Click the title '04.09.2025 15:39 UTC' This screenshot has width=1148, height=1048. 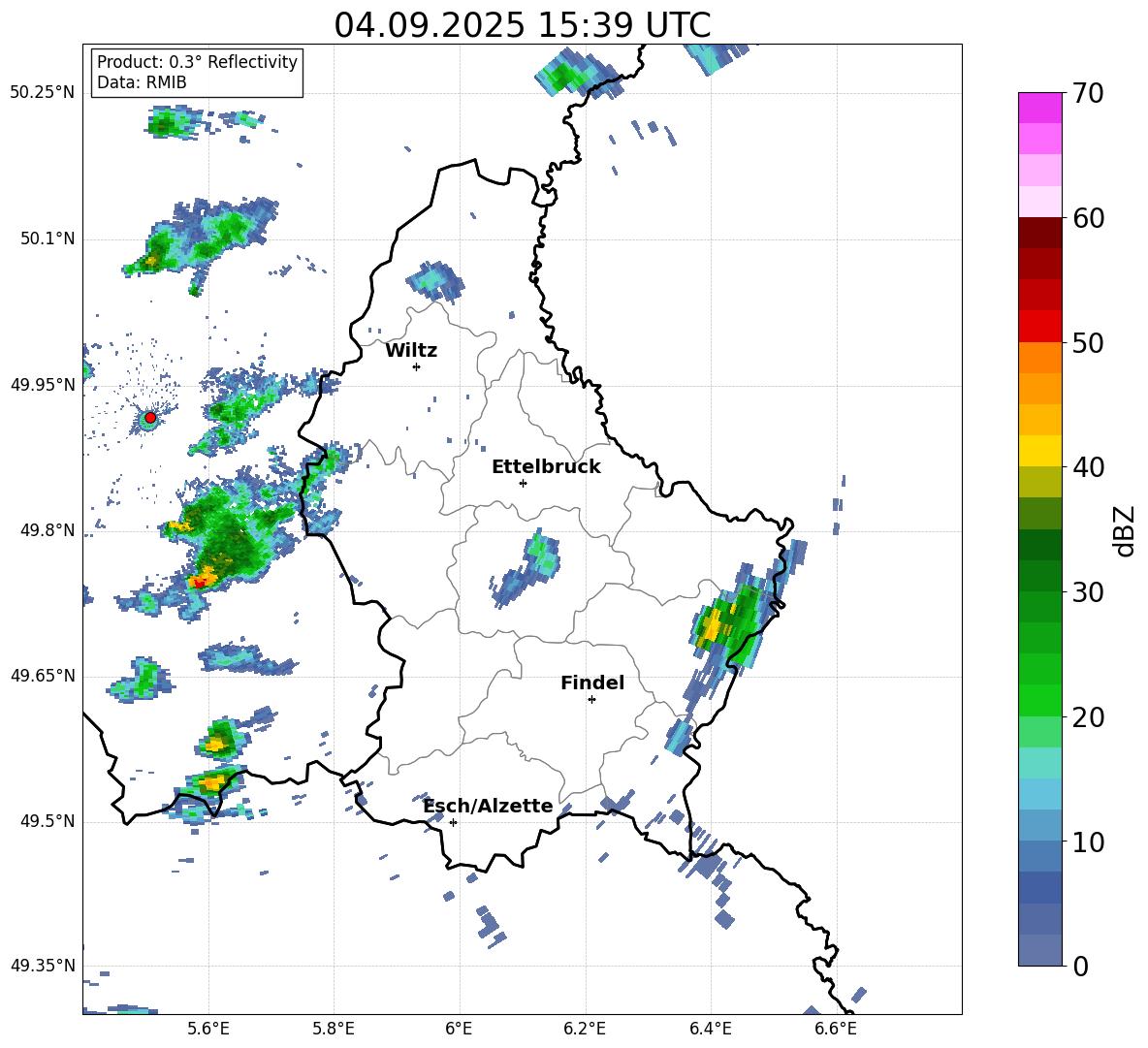coord(522,25)
